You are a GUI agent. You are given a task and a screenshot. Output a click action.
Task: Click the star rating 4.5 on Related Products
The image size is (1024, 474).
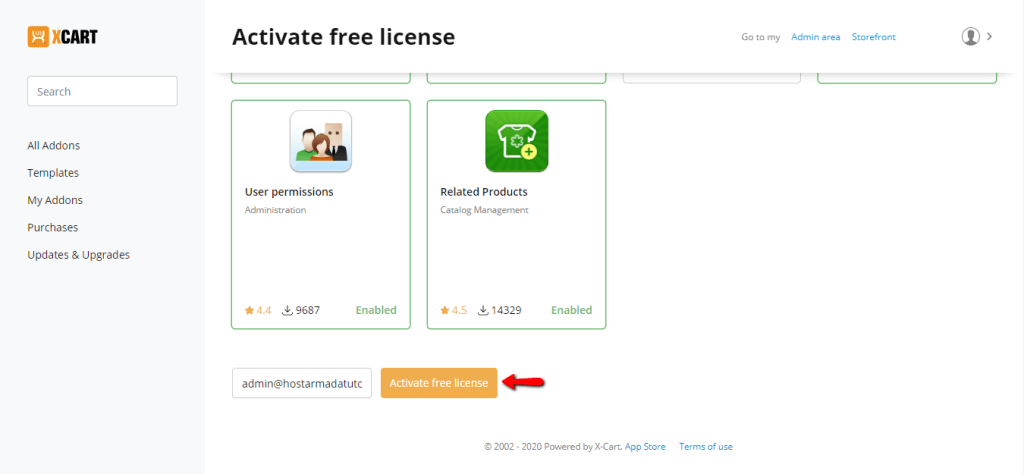tap(454, 310)
